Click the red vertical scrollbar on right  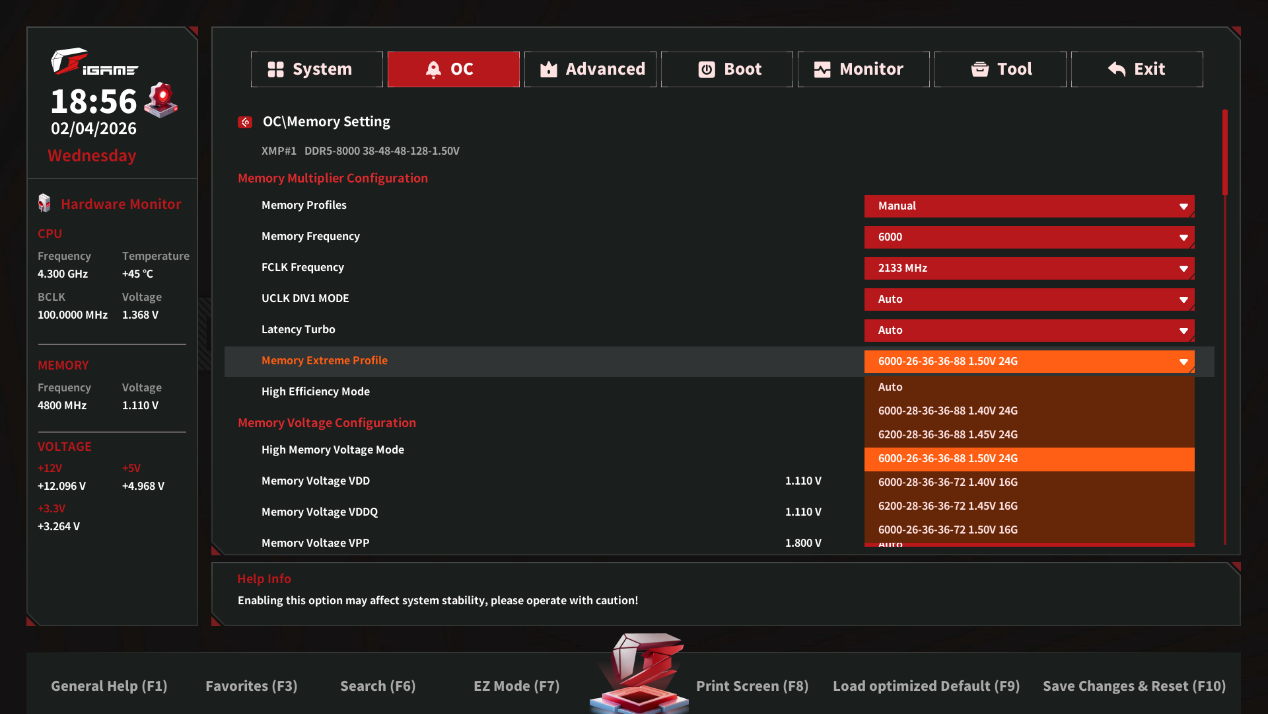[x=1225, y=153]
